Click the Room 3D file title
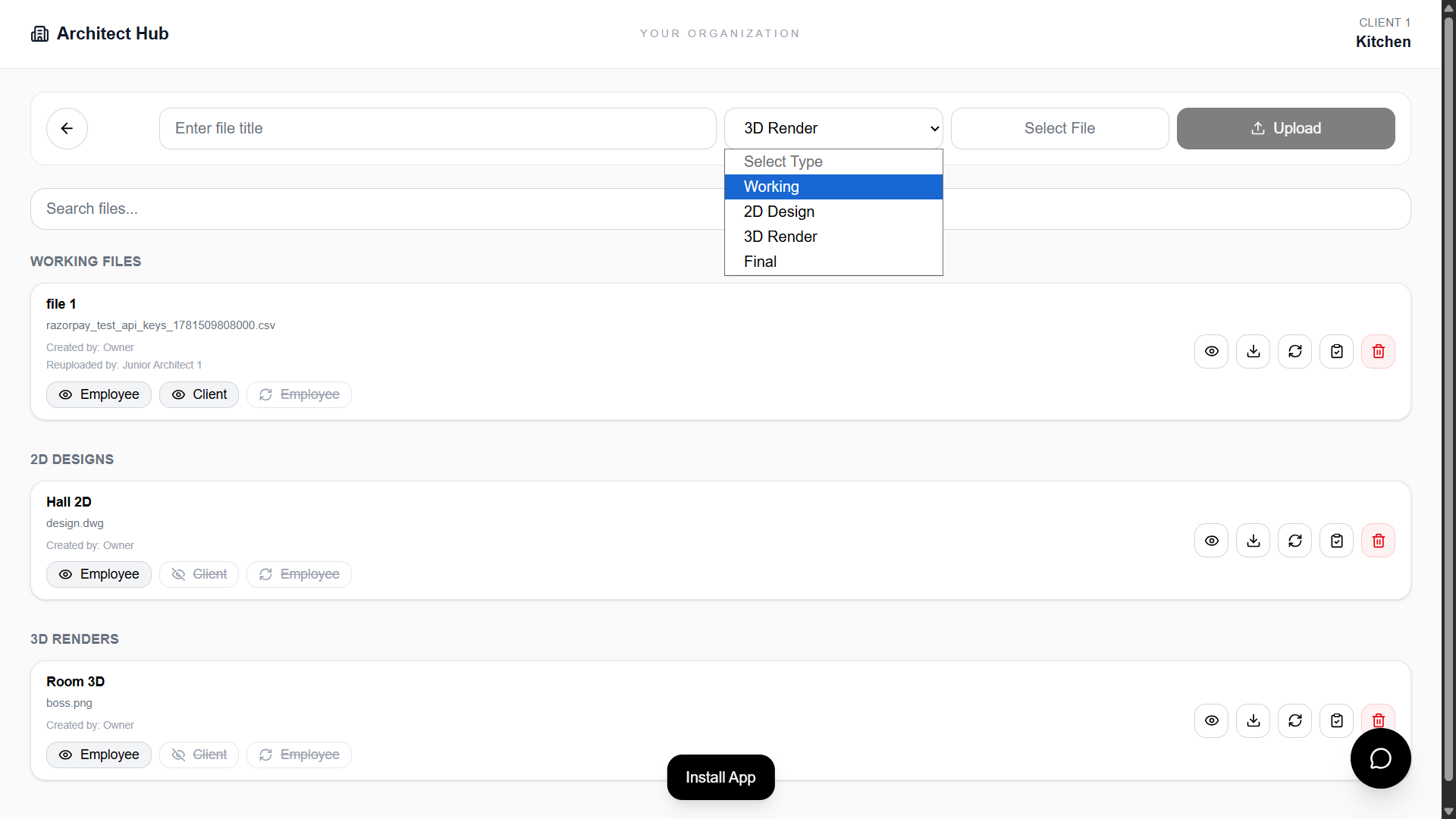This screenshot has height=819, width=1456. (76, 682)
